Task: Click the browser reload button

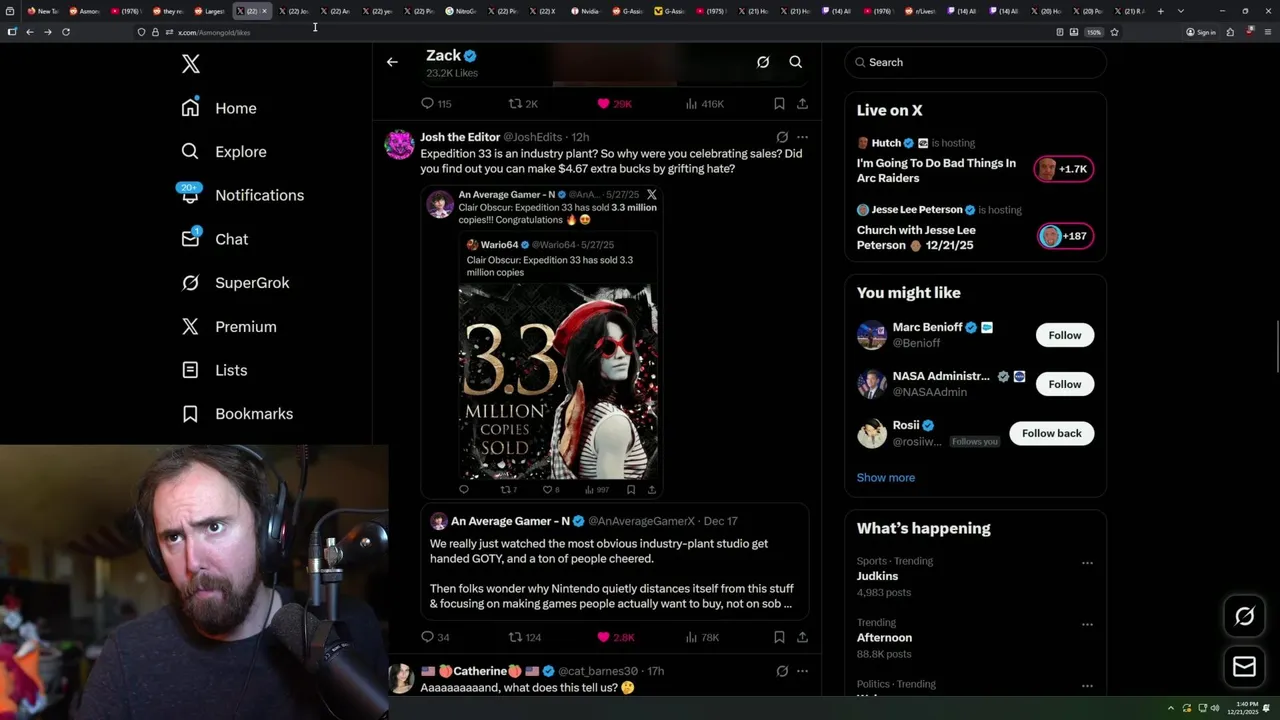Action: point(66,32)
